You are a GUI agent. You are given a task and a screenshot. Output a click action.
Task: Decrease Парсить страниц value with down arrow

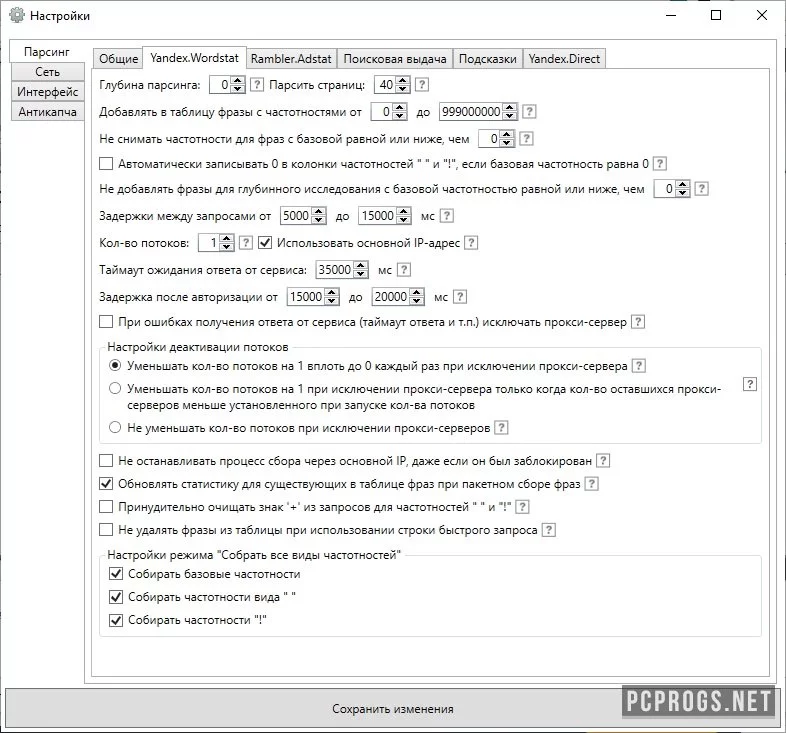pyautogui.click(x=403, y=89)
